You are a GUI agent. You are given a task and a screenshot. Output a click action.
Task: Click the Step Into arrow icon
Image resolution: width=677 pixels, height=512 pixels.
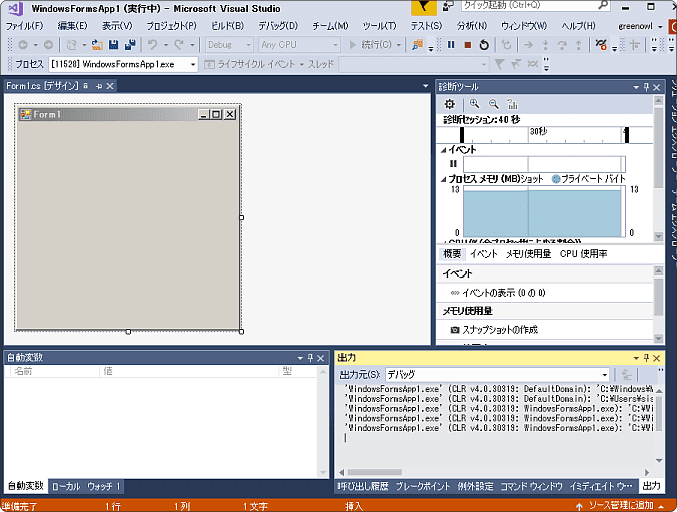click(x=546, y=44)
